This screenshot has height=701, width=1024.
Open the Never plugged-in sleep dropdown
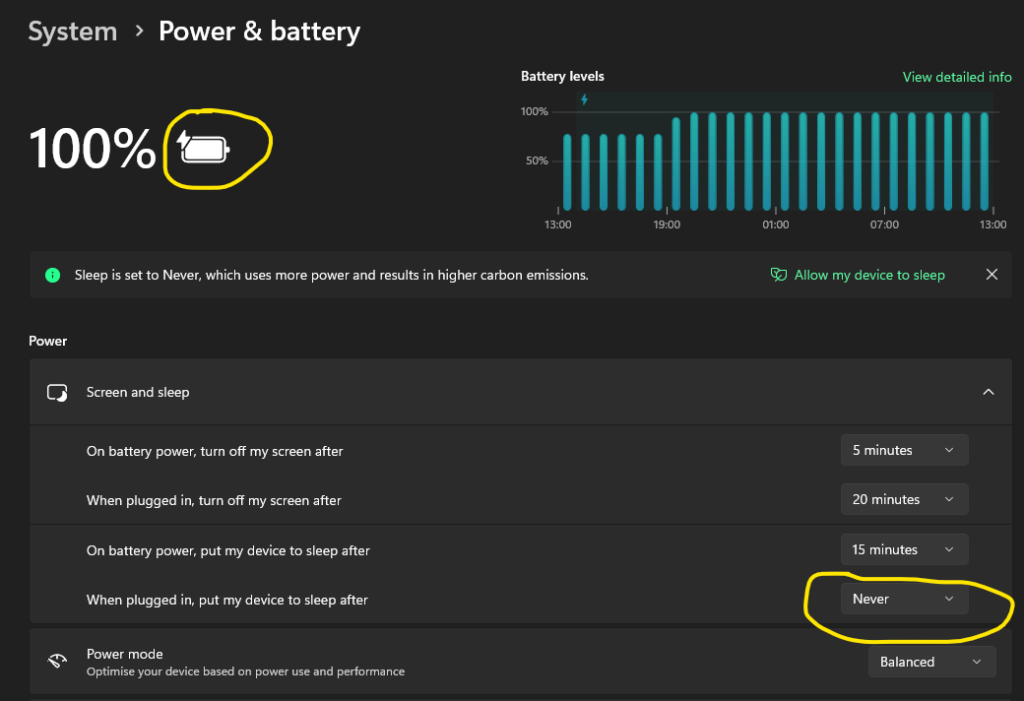coord(904,599)
